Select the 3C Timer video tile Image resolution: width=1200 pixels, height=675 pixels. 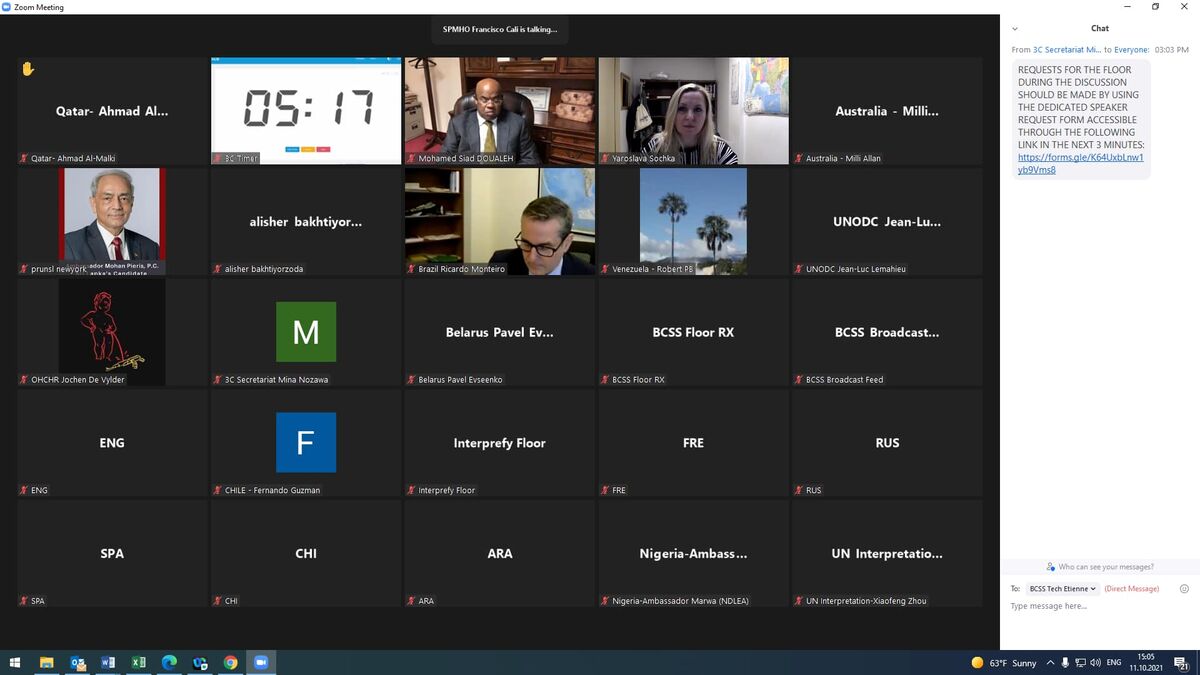point(306,111)
